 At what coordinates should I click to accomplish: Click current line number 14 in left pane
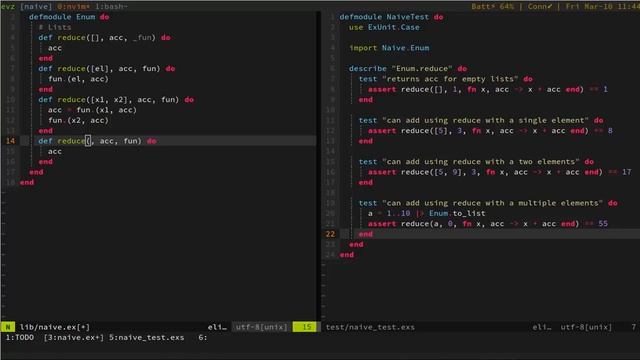pyautogui.click(x=10, y=141)
